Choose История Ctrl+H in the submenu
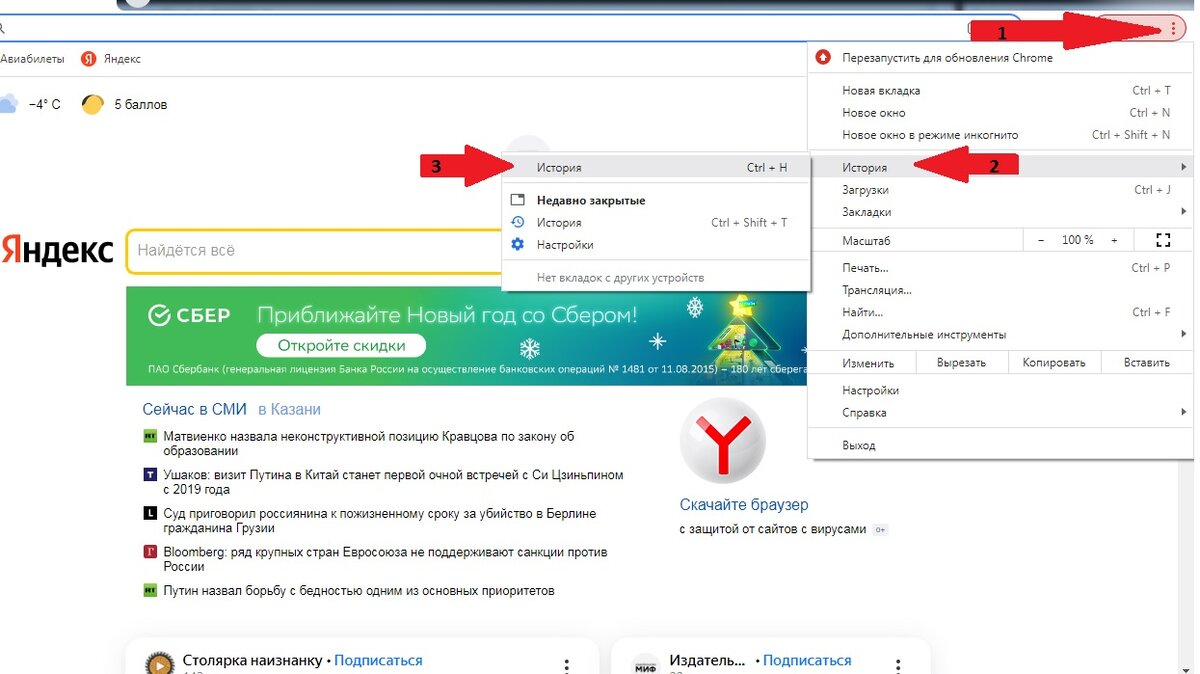 pyautogui.click(x=656, y=167)
